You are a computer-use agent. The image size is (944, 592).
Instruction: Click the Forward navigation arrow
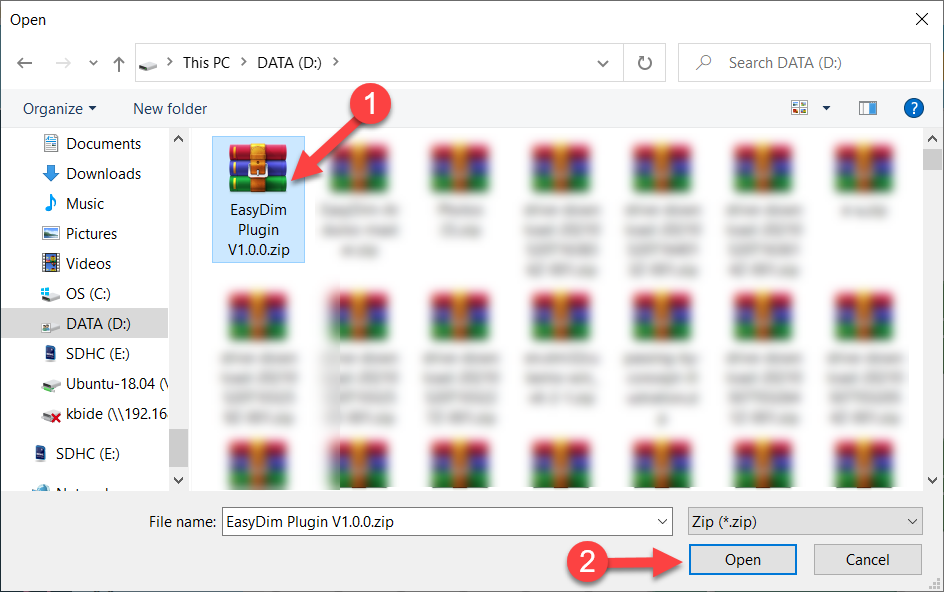[63, 63]
